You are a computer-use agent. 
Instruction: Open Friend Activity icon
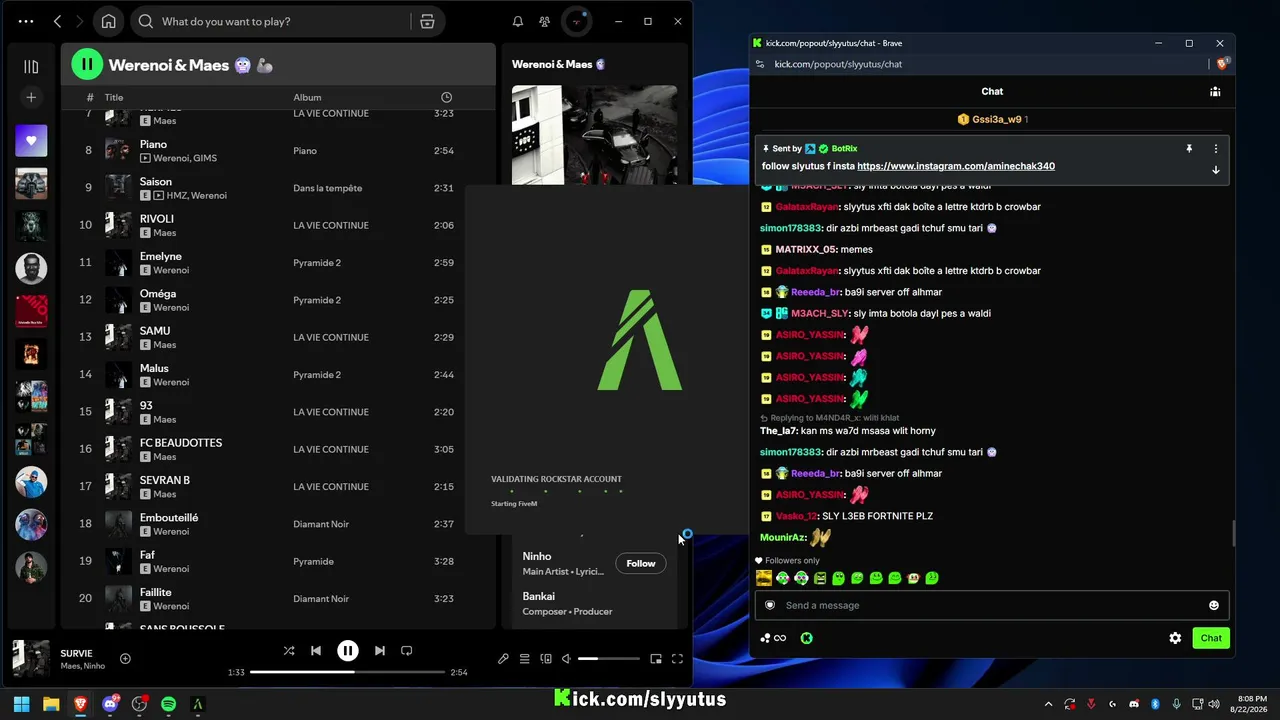(544, 21)
